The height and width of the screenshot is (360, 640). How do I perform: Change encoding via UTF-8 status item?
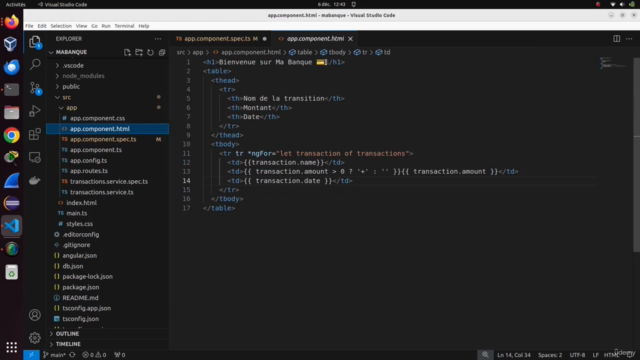tap(577, 355)
